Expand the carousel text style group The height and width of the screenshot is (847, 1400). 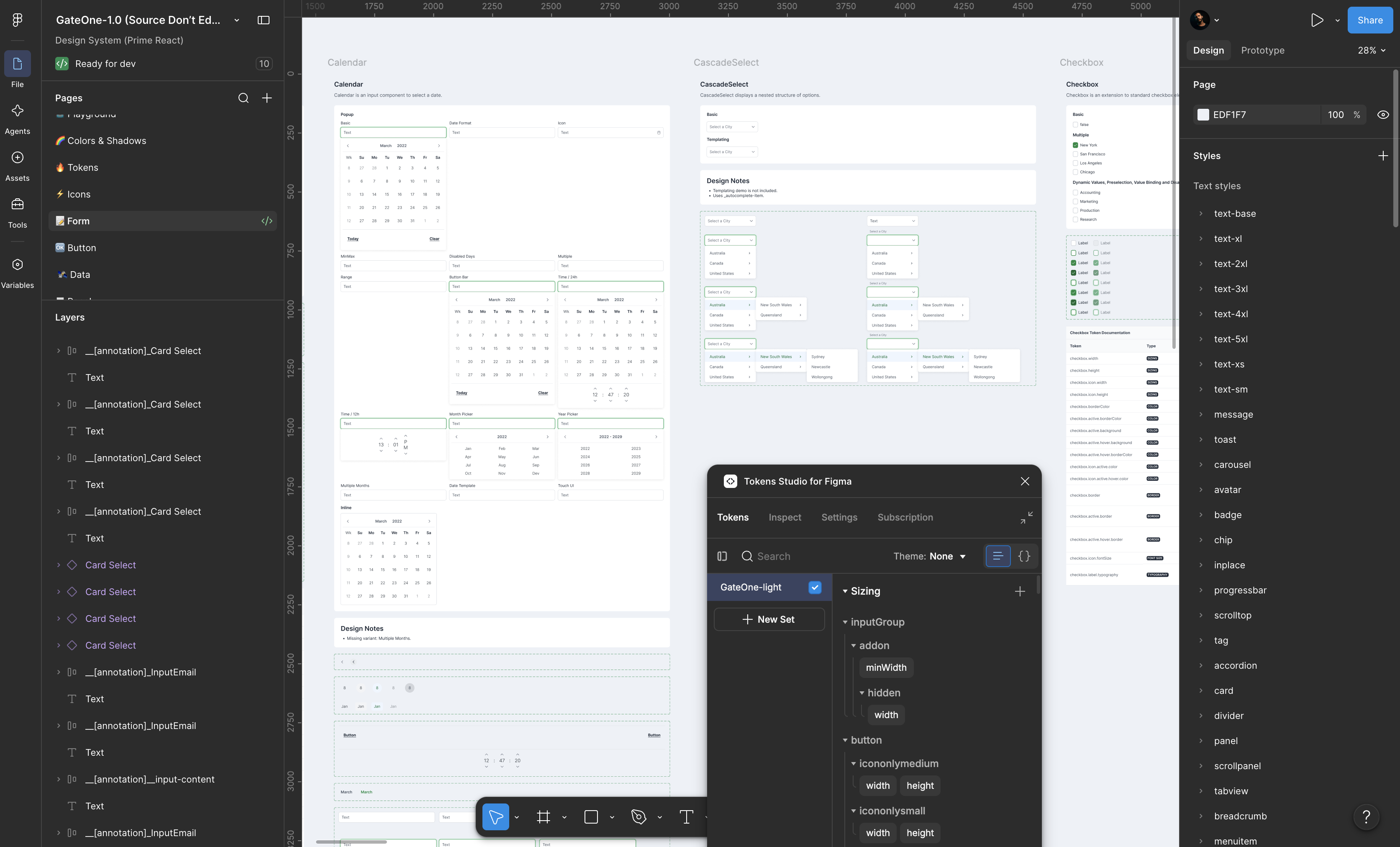tap(1200, 465)
